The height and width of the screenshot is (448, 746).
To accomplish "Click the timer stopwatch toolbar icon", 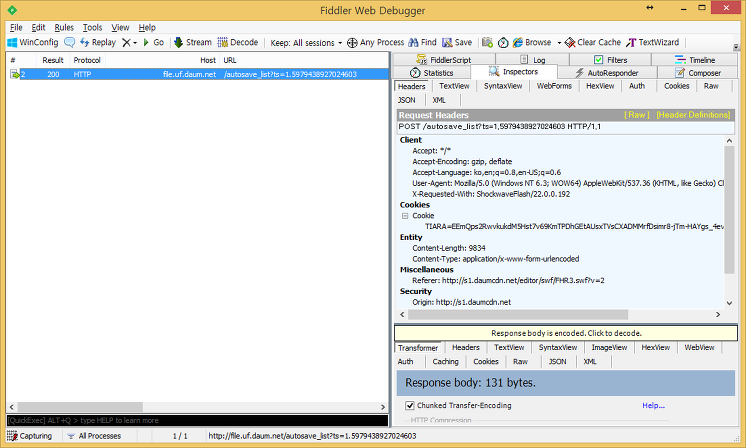I will 503,43.
